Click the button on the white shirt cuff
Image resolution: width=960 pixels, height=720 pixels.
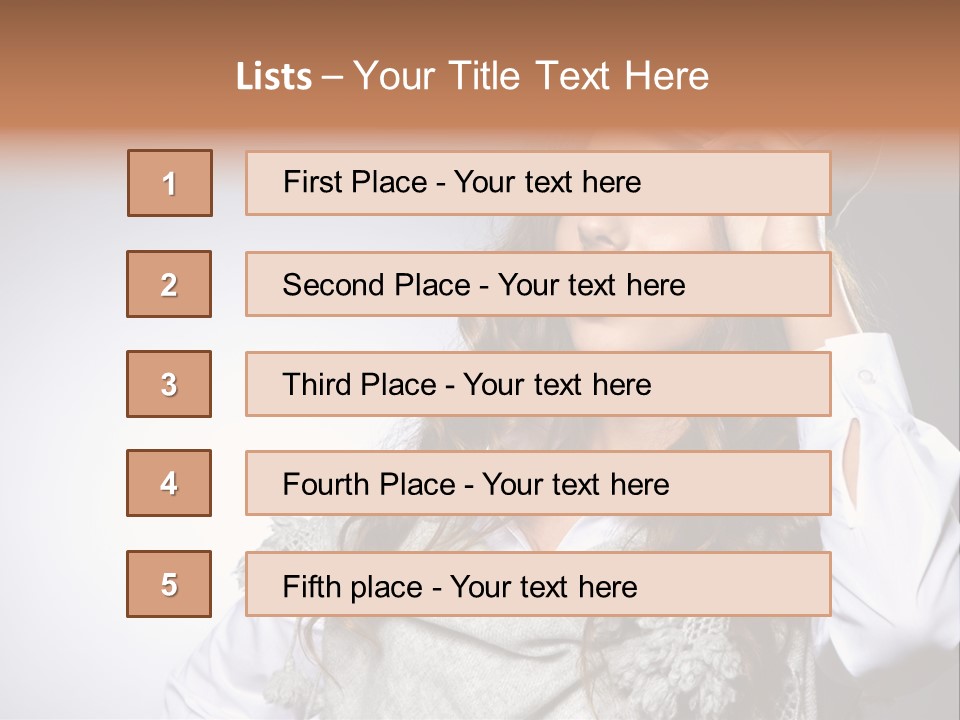pyautogui.click(x=866, y=375)
